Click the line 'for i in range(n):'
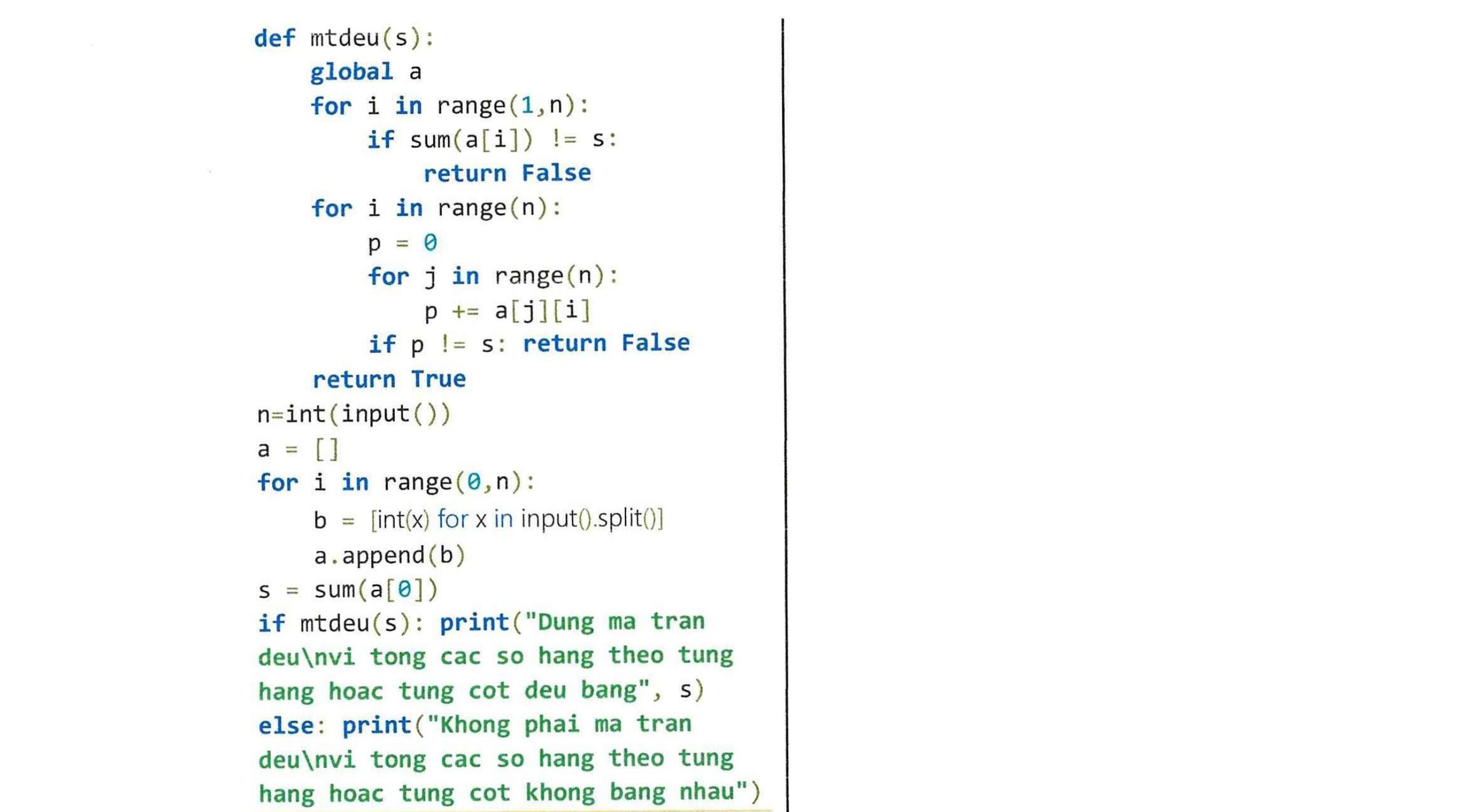The image size is (1482, 812). coord(436,208)
